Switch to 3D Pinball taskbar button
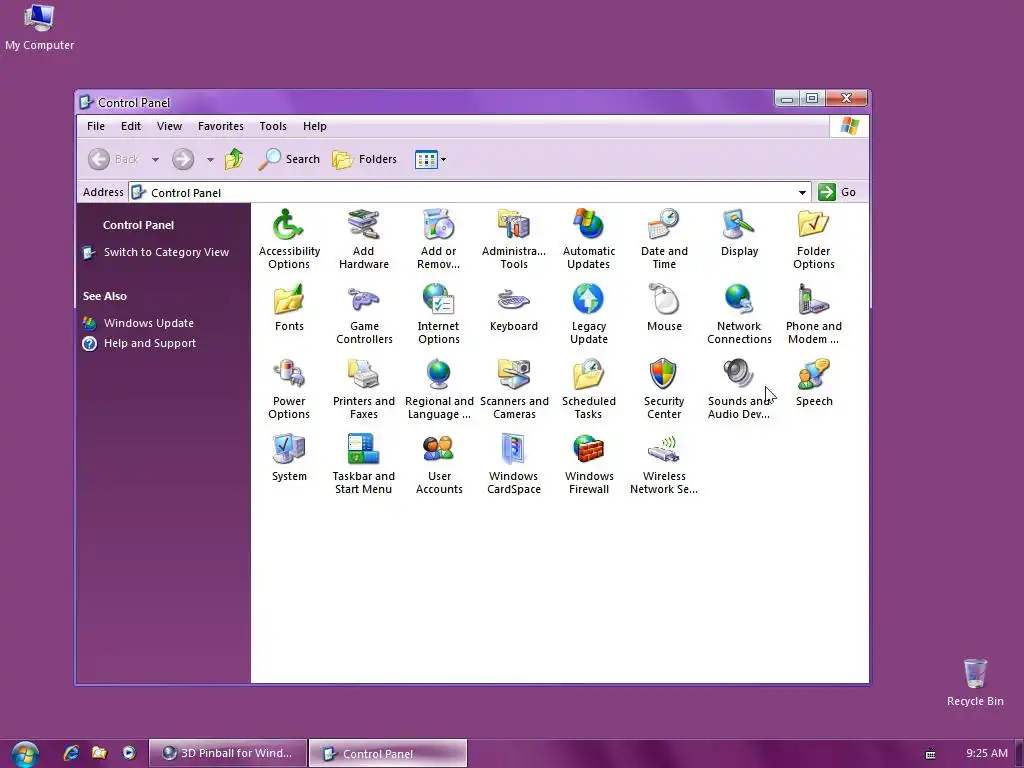Image resolution: width=1024 pixels, height=768 pixels. [227, 753]
